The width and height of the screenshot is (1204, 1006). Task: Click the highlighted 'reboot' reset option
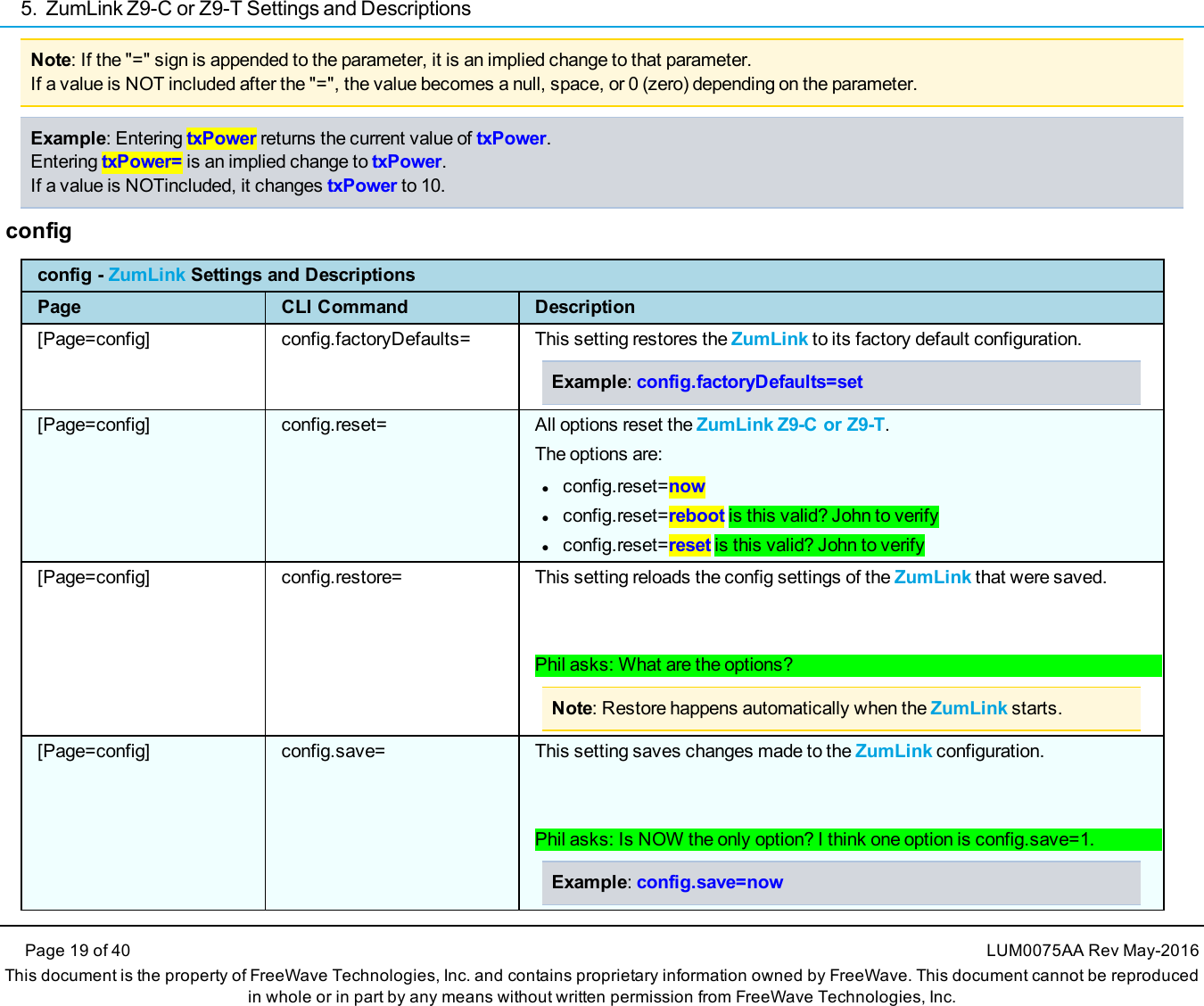tap(697, 515)
